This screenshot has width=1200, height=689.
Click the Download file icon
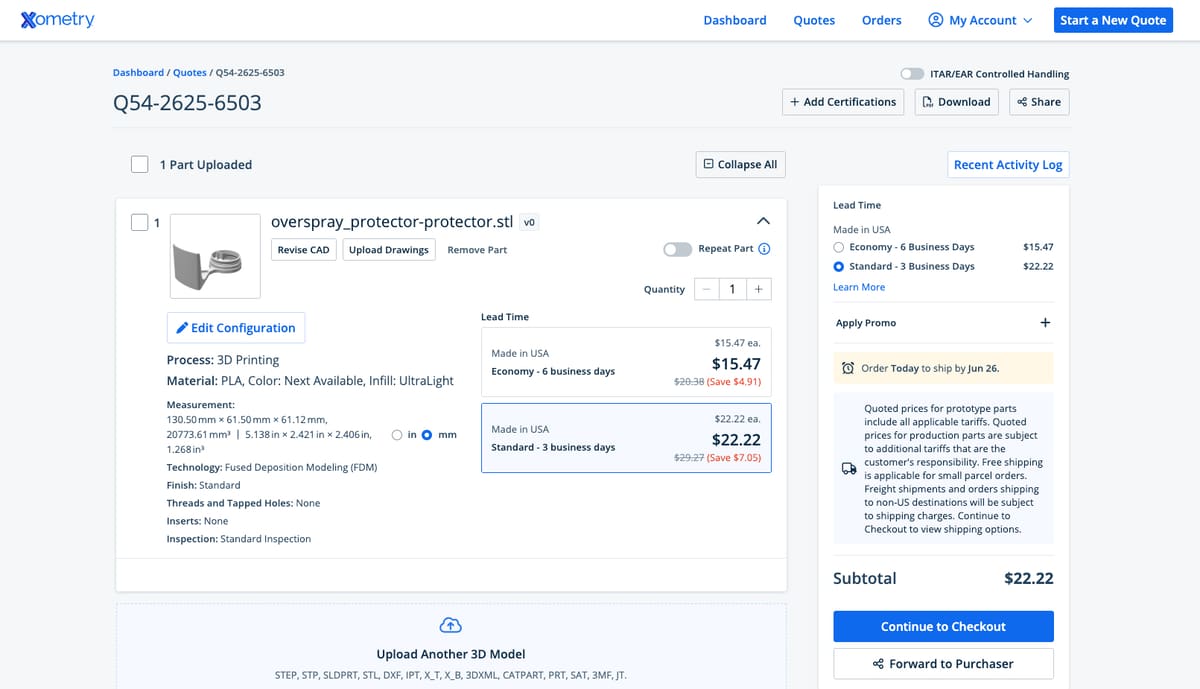[x=927, y=102]
